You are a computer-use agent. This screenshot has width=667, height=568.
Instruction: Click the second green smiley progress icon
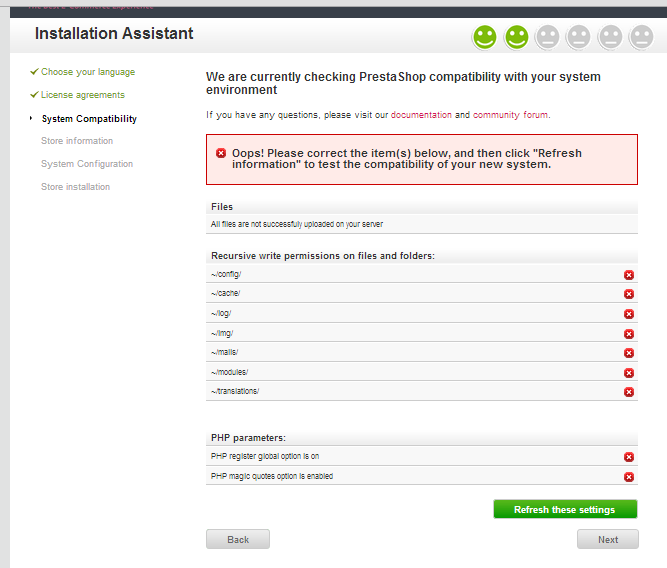coord(516,38)
